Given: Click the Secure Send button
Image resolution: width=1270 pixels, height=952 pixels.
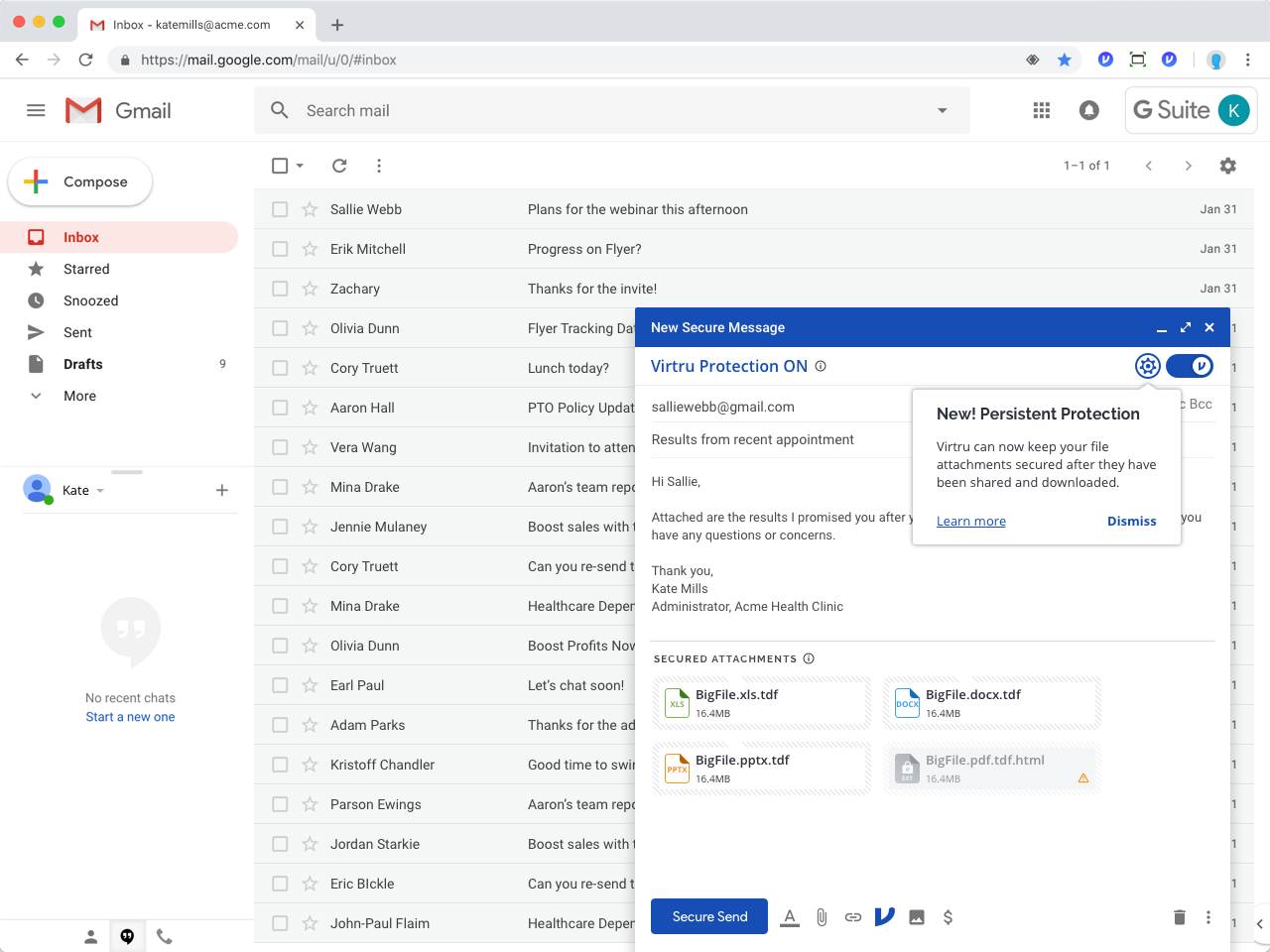Looking at the screenshot, I should point(709,916).
